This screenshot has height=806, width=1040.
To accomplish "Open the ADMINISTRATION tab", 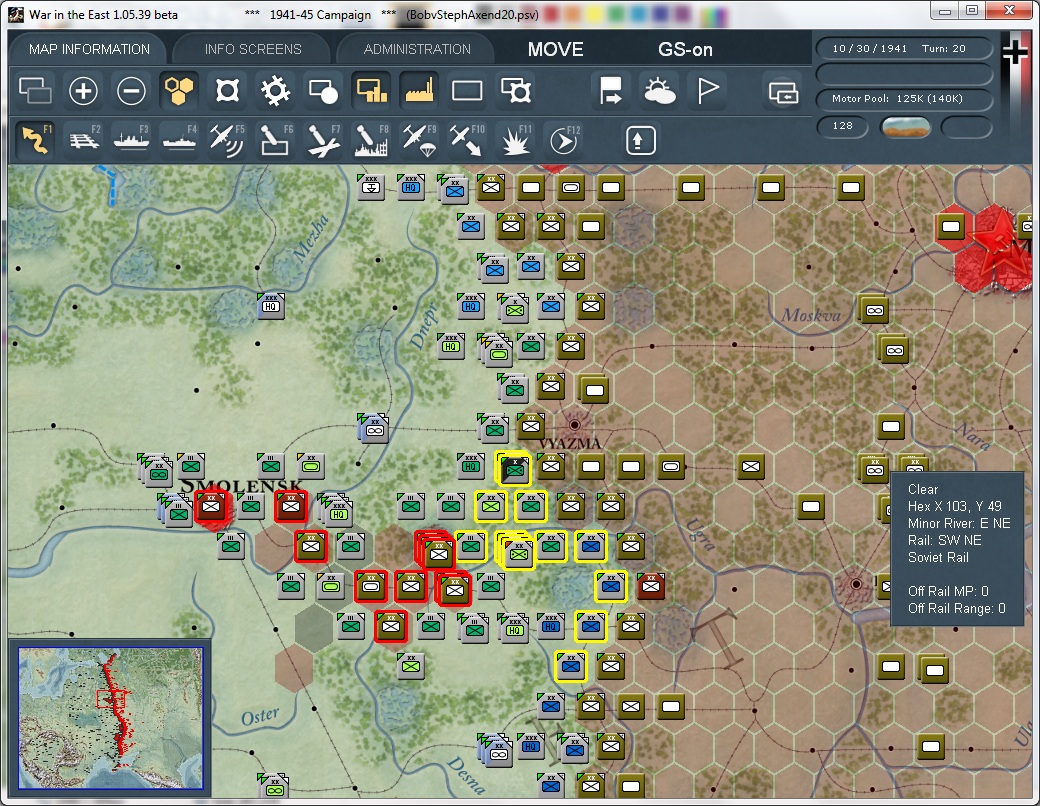I will click(417, 49).
